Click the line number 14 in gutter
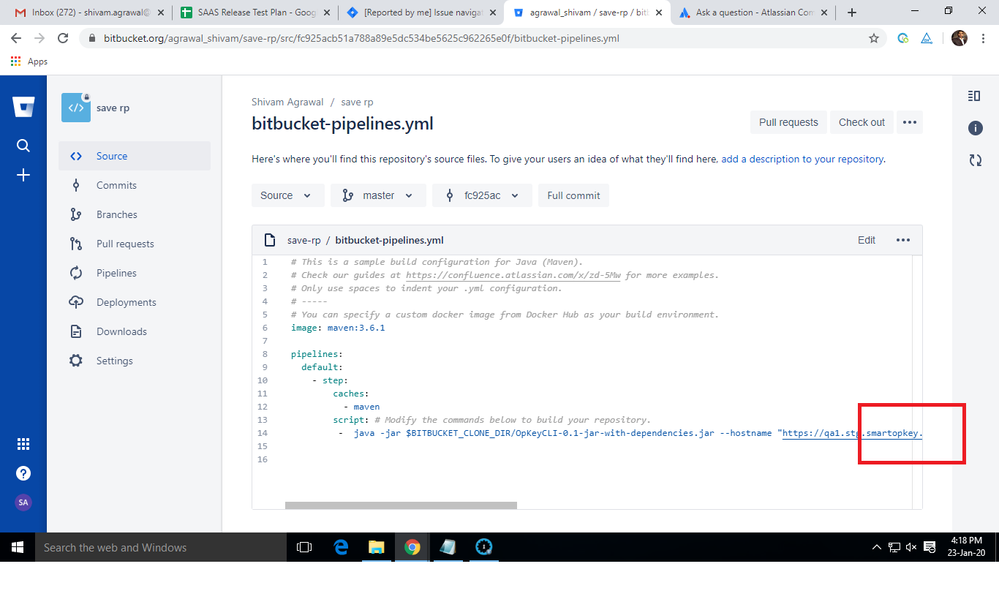Screen dimensions: 999x594 [x=262, y=433]
